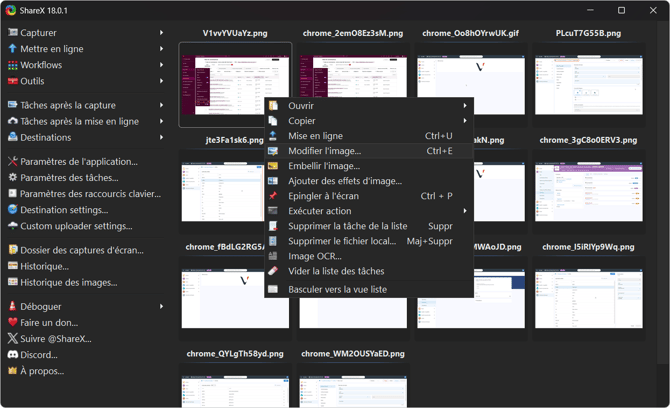Image resolution: width=670 pixels, height=408 pixels.
Task: Click the Paramètres de l'application tools icon
Action: click(13, 161)
